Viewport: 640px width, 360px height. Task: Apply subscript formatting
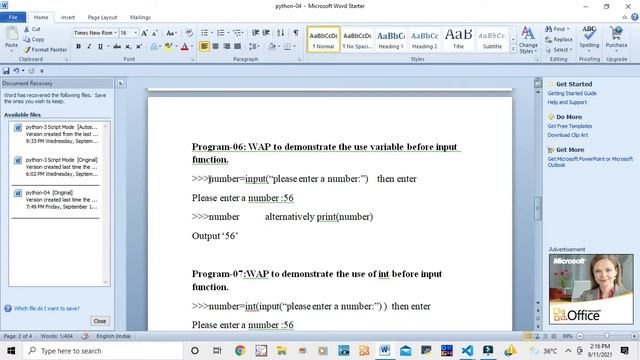coord(128,47)
